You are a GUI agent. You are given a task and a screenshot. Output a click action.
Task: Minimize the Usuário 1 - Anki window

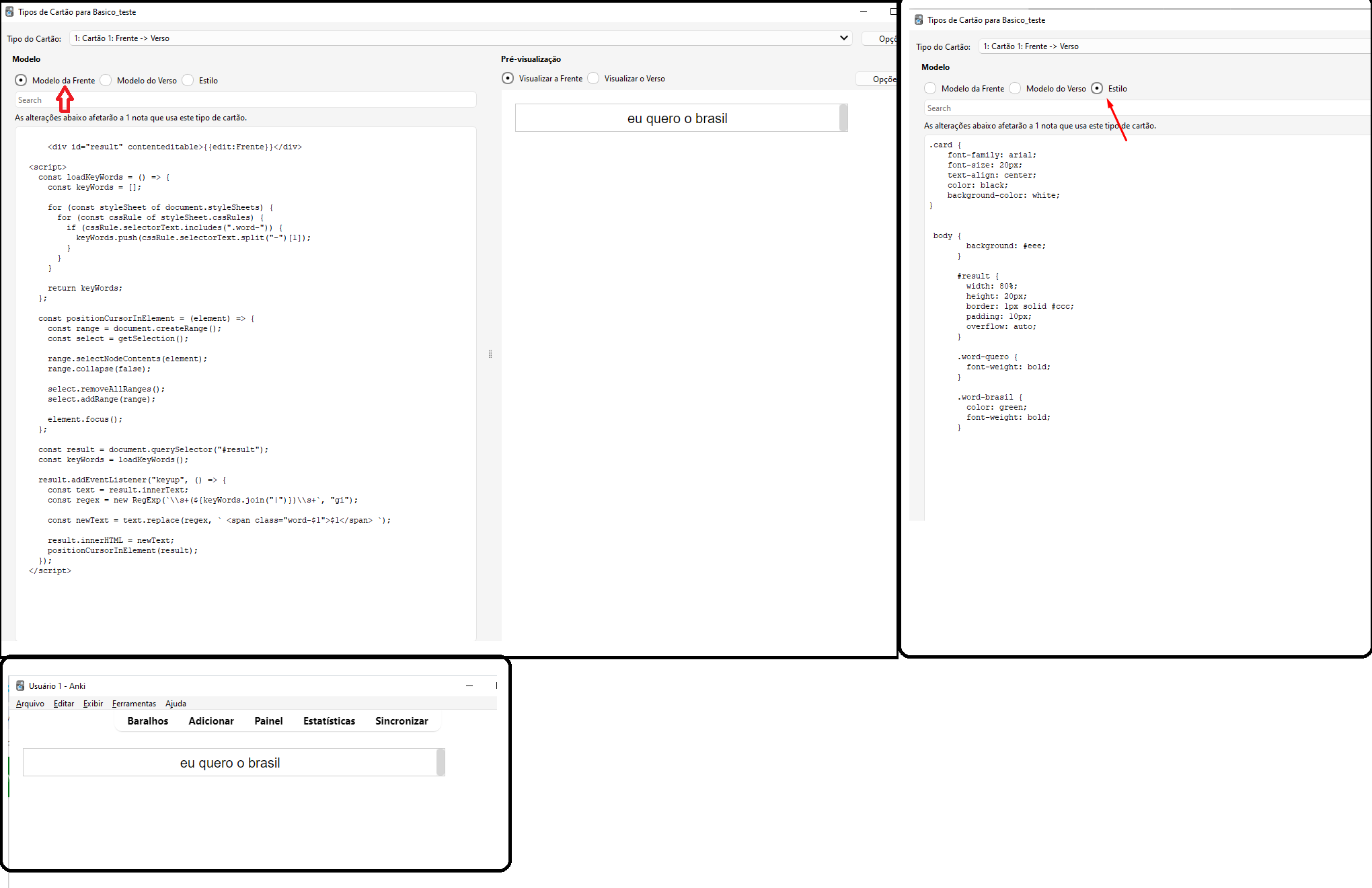(469, 686)
